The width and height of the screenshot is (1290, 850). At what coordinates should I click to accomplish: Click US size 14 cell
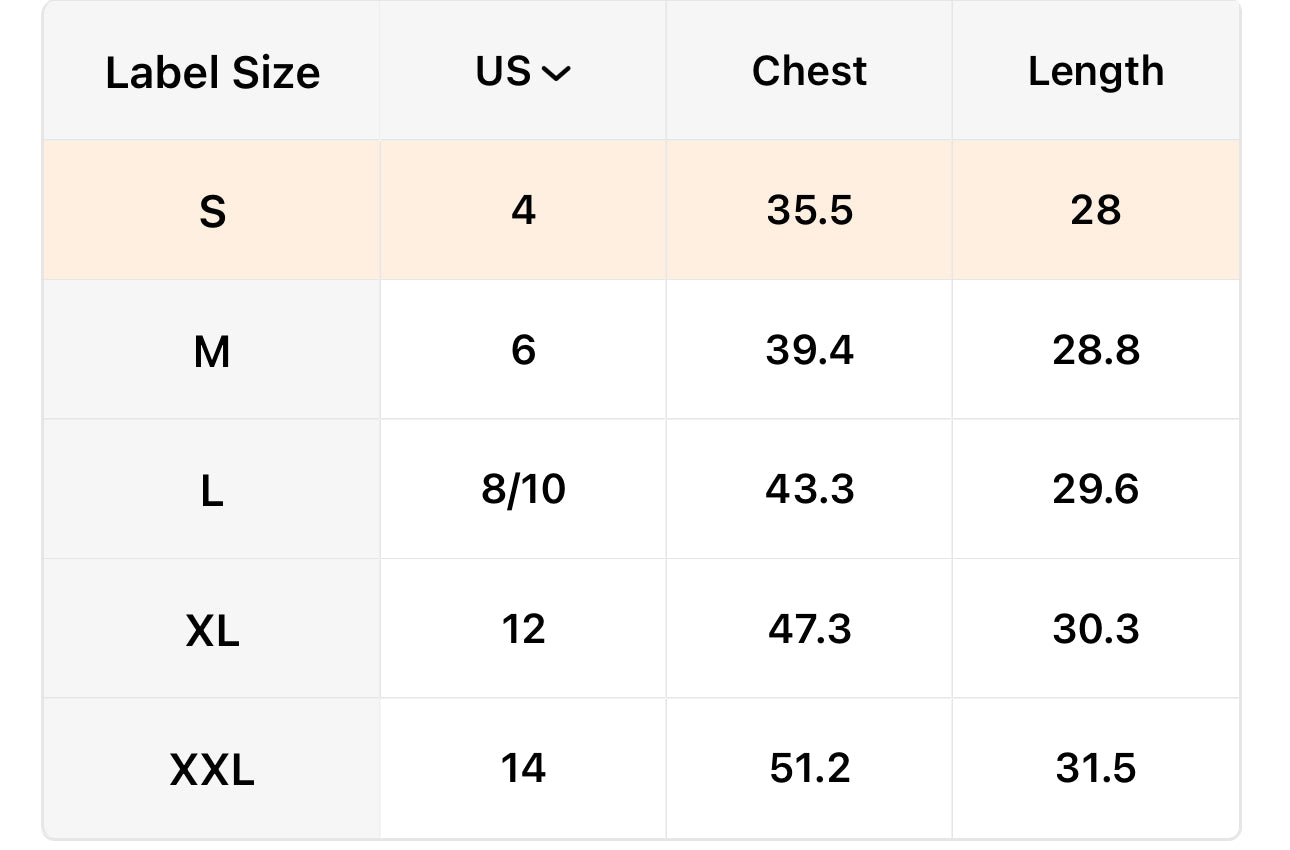tap(523, 768)
